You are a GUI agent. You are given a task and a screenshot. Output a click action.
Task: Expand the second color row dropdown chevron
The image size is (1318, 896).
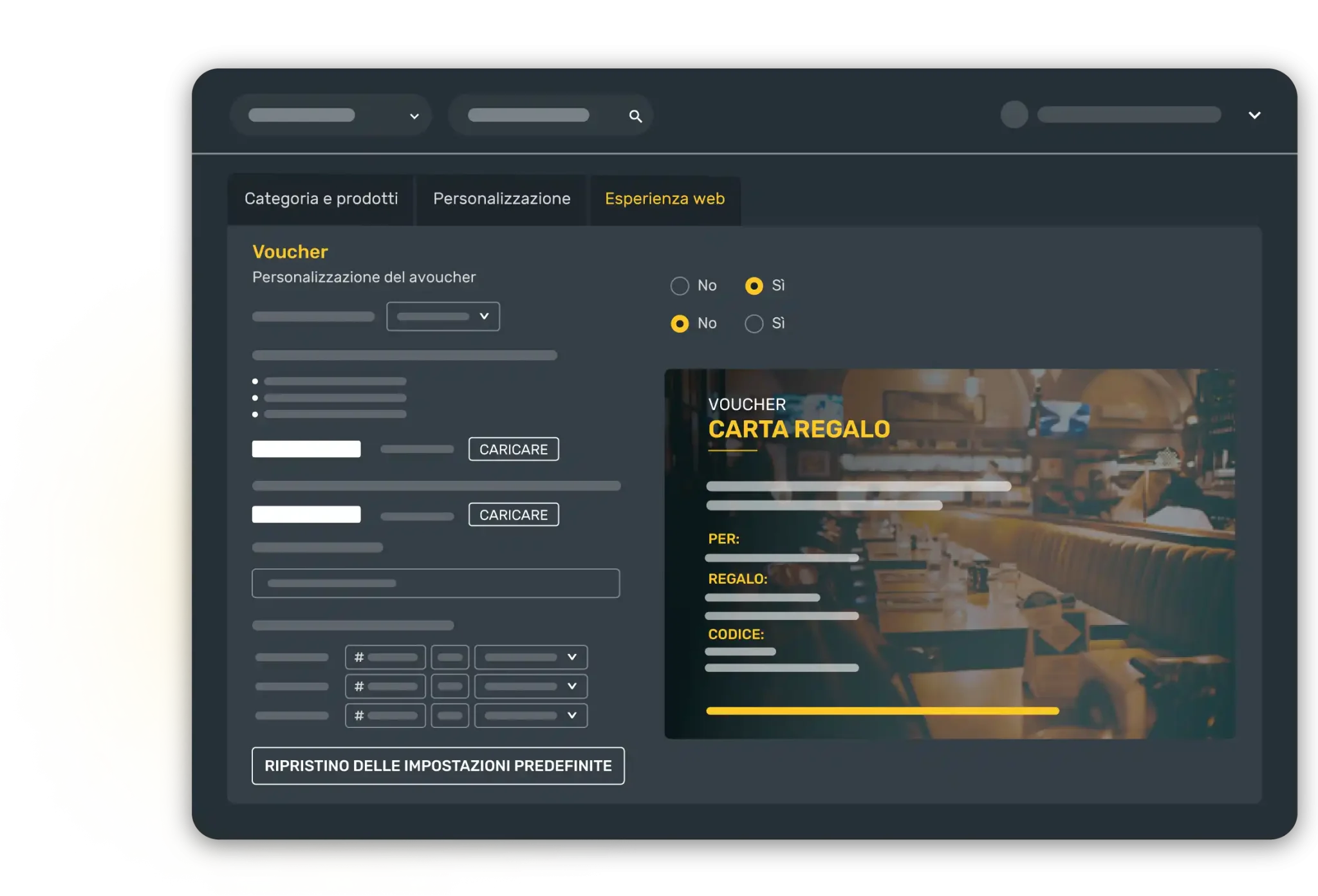(571, 686)
